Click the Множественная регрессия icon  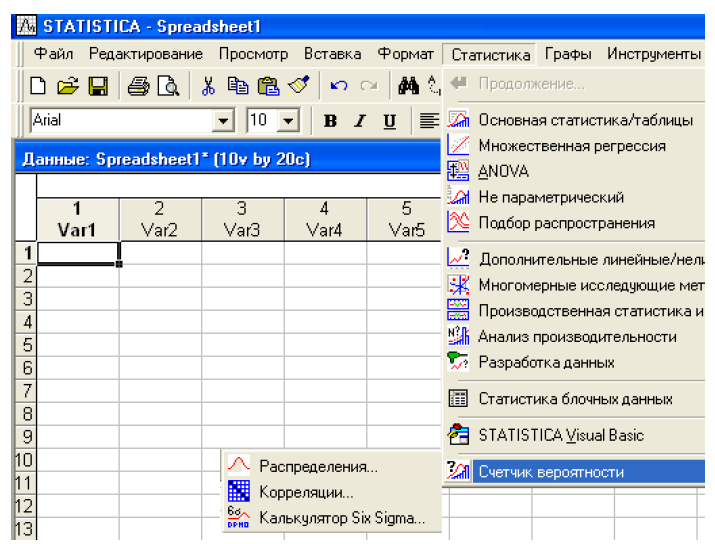click(x=458, y=145)
